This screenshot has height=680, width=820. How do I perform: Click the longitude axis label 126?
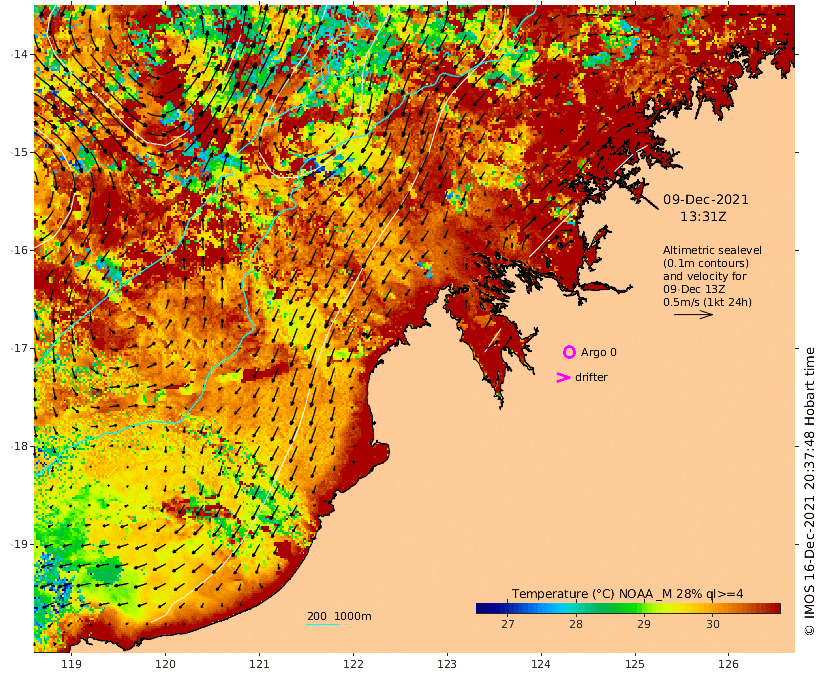coord(729,664)
